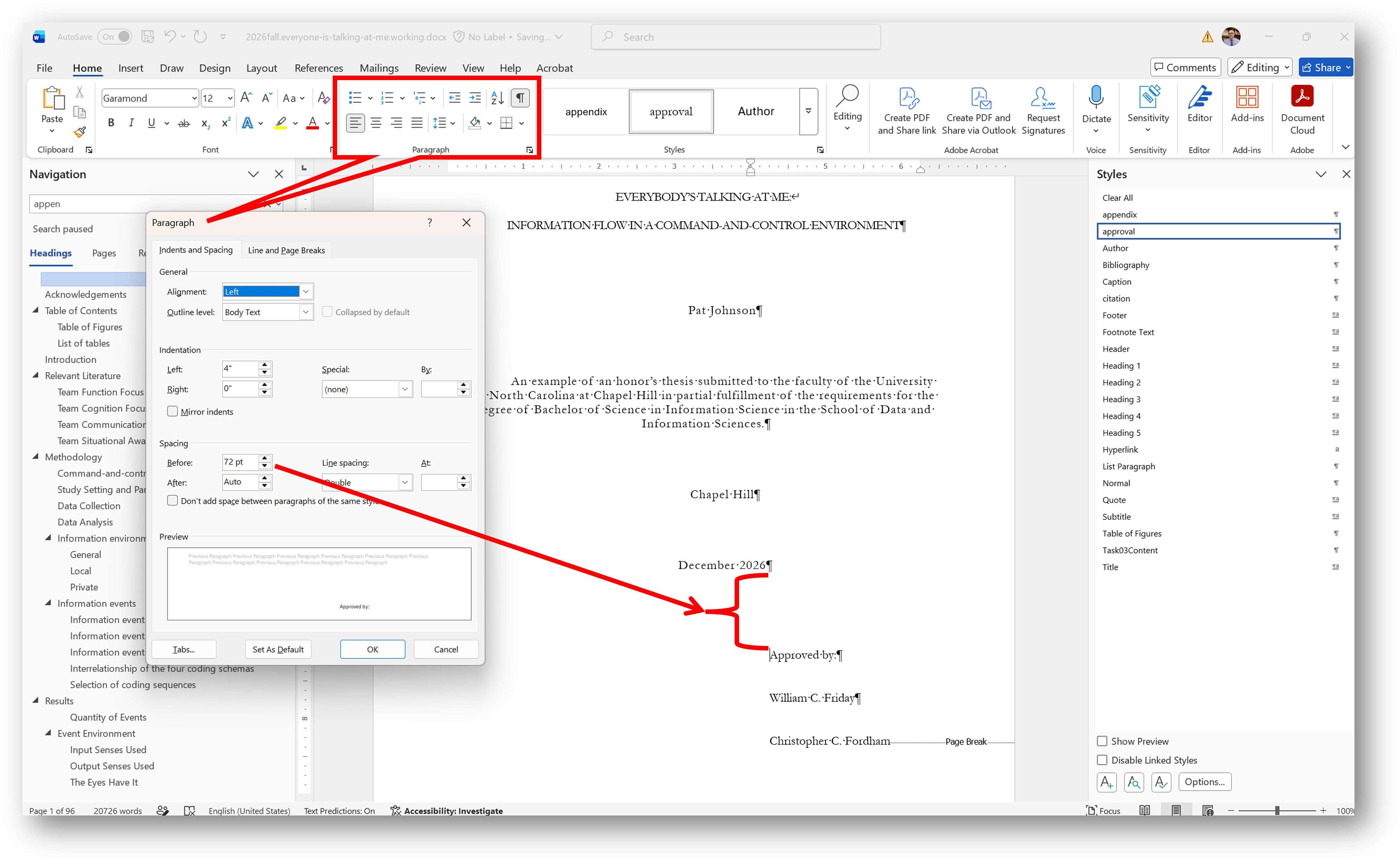Viewport: 1400px width, 861px height.
Task: Open the Comments button
Action: 1185,67
